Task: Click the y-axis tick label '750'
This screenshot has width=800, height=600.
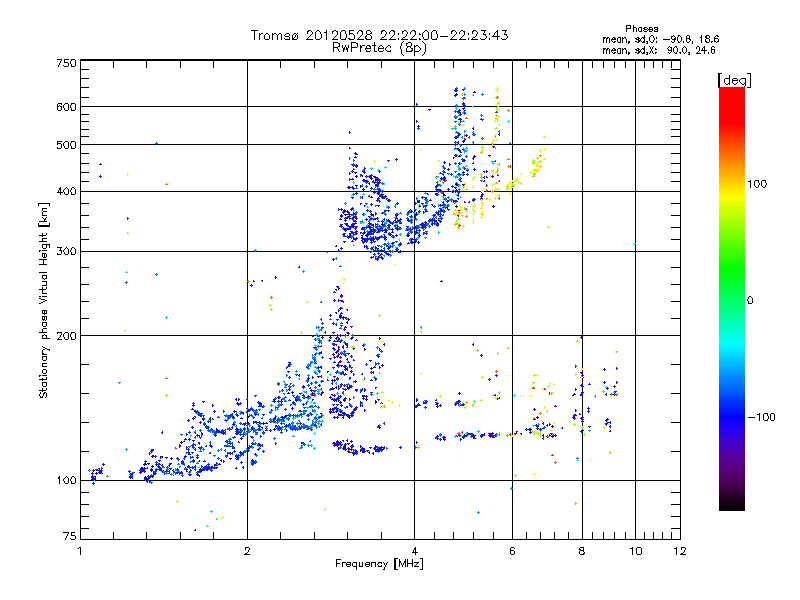Action: pos(66,63)
